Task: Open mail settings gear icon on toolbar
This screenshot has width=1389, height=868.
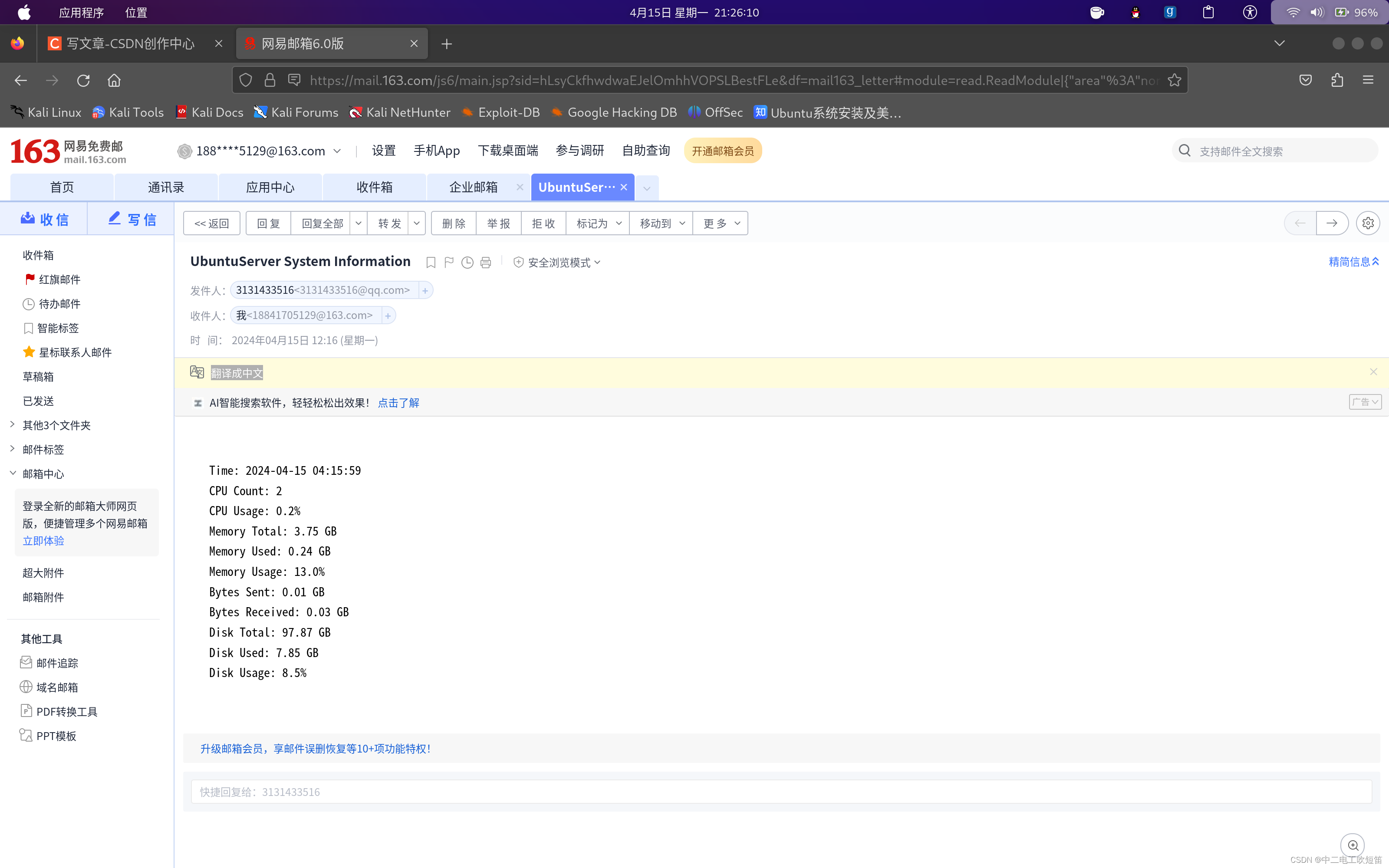Action: 1368,224
